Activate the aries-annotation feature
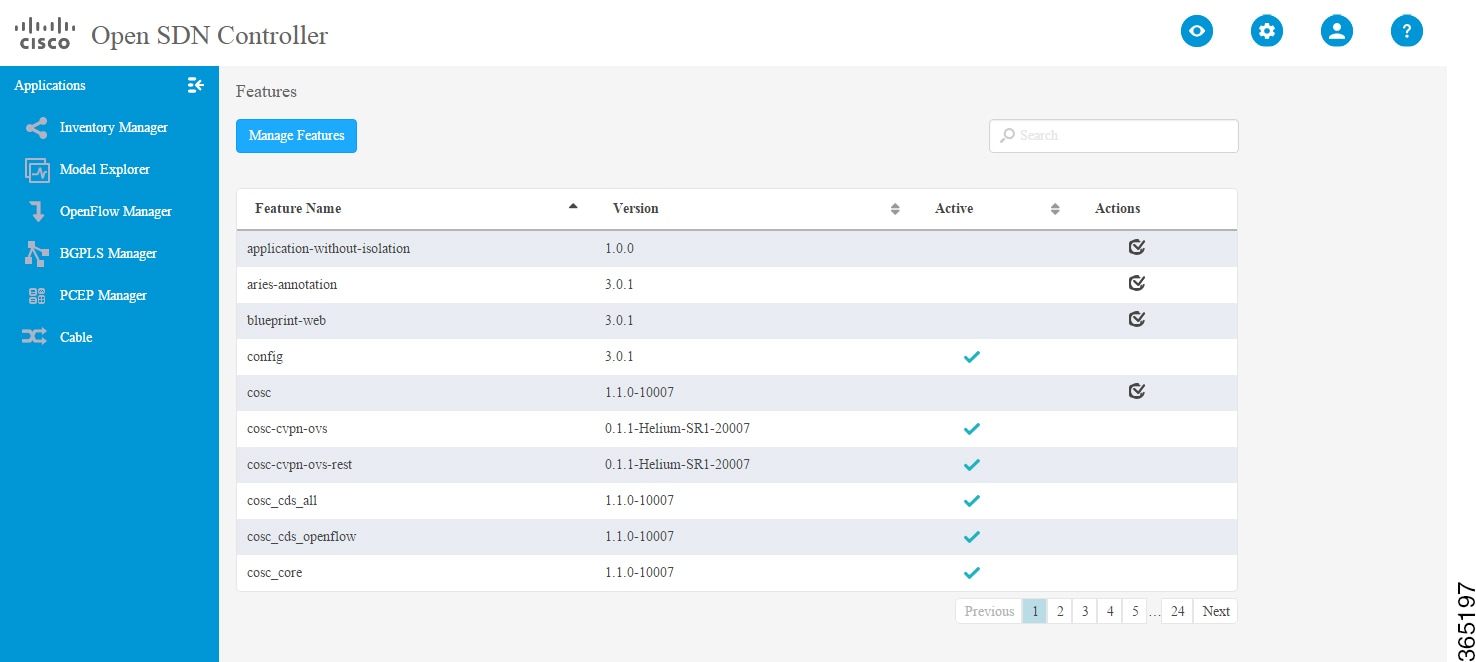This screenshot has height=662, width=1476. 1137,283
